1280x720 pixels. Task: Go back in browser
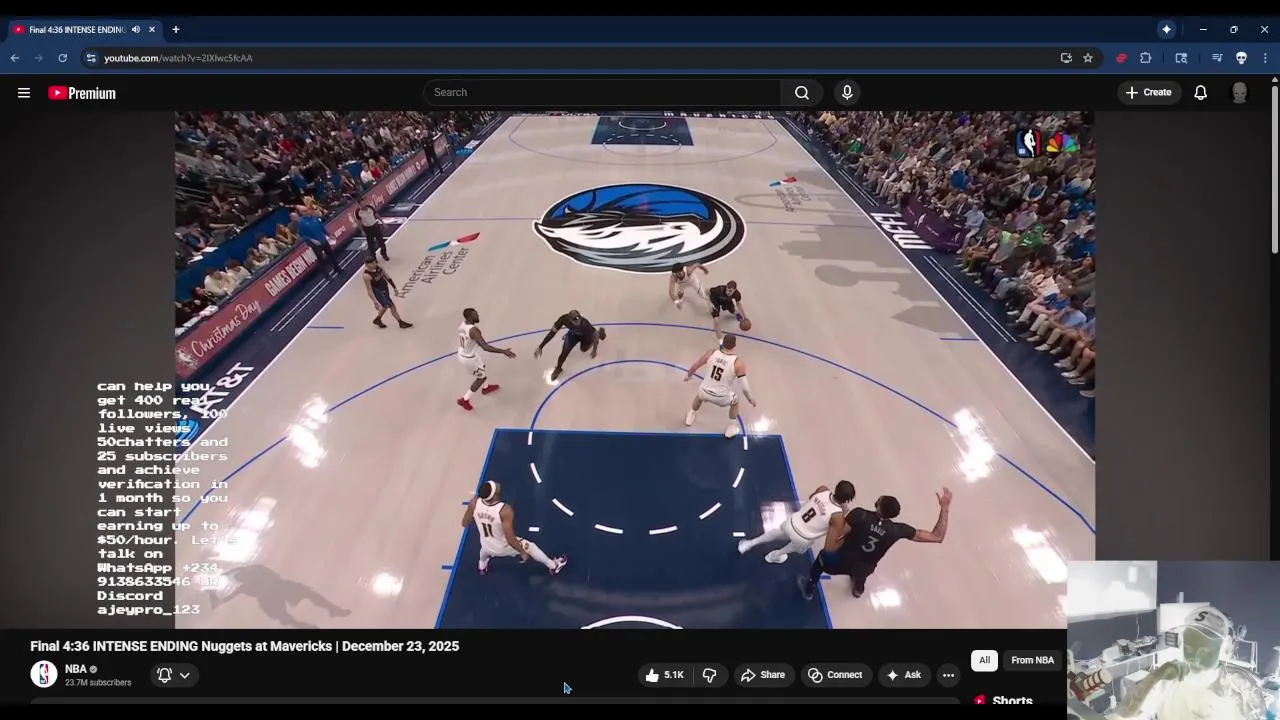[x=15, y=58]
